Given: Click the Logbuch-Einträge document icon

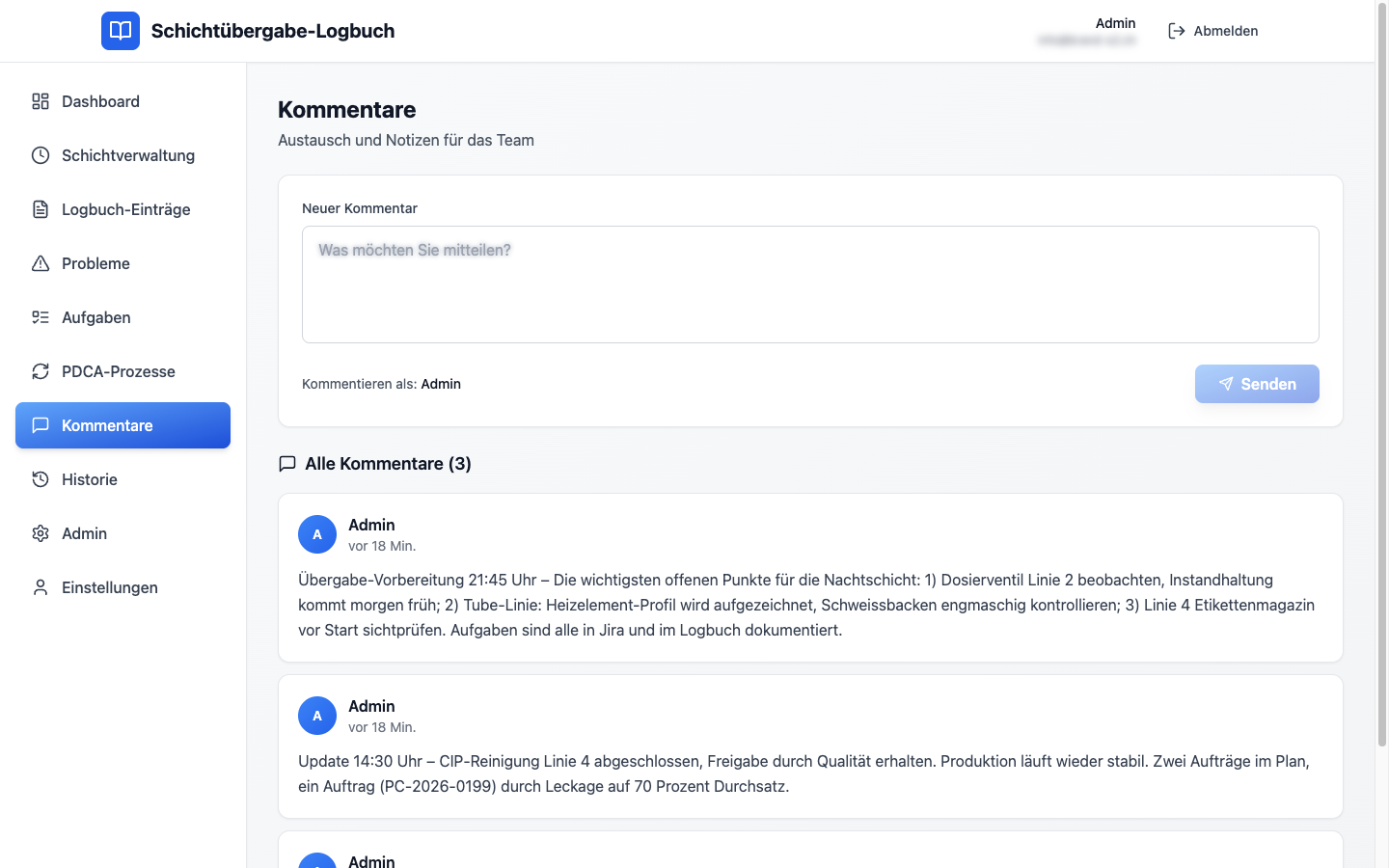Looking at the screenshot, I should [x=41, y=209].
